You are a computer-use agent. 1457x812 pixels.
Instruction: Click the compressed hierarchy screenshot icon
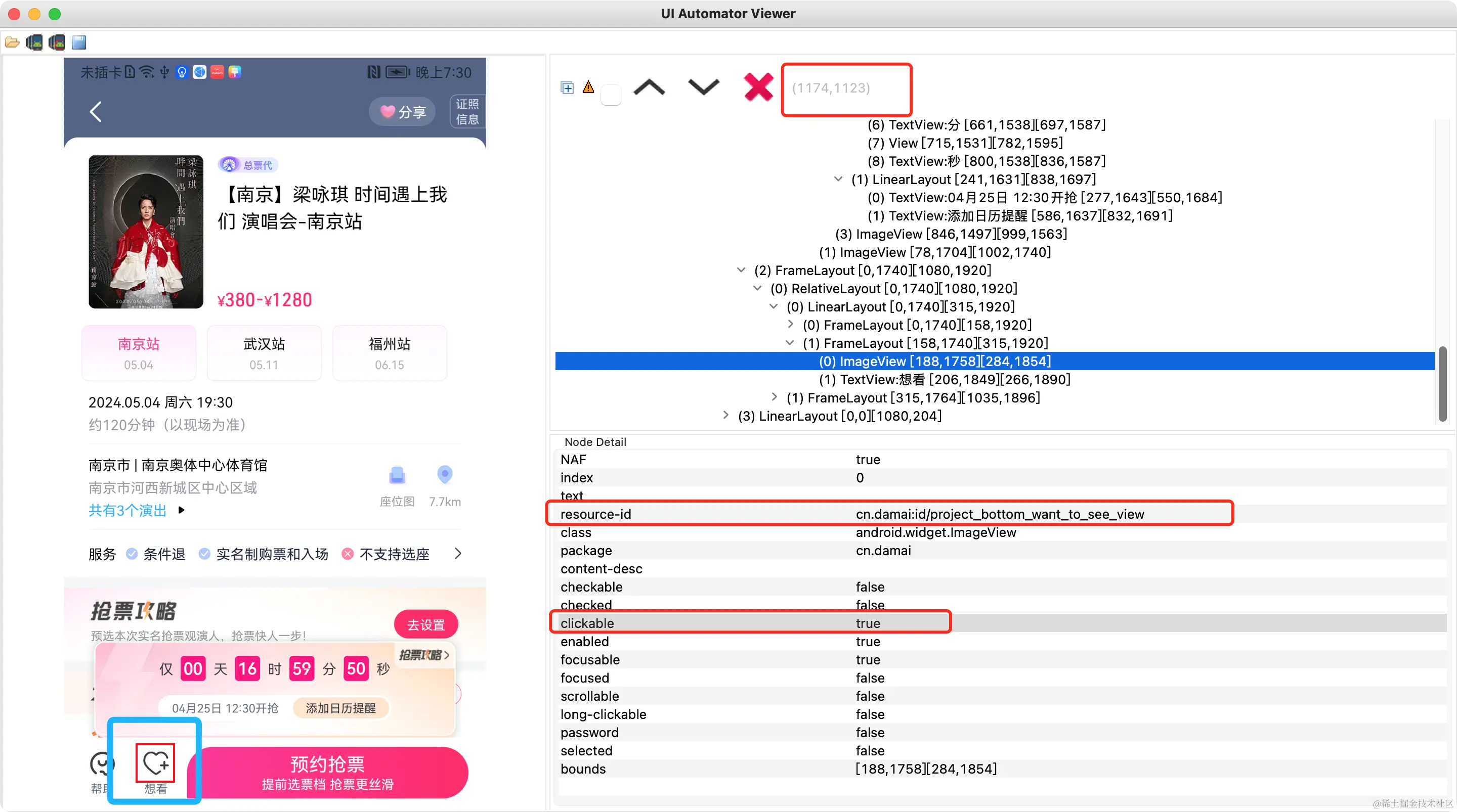57,42
